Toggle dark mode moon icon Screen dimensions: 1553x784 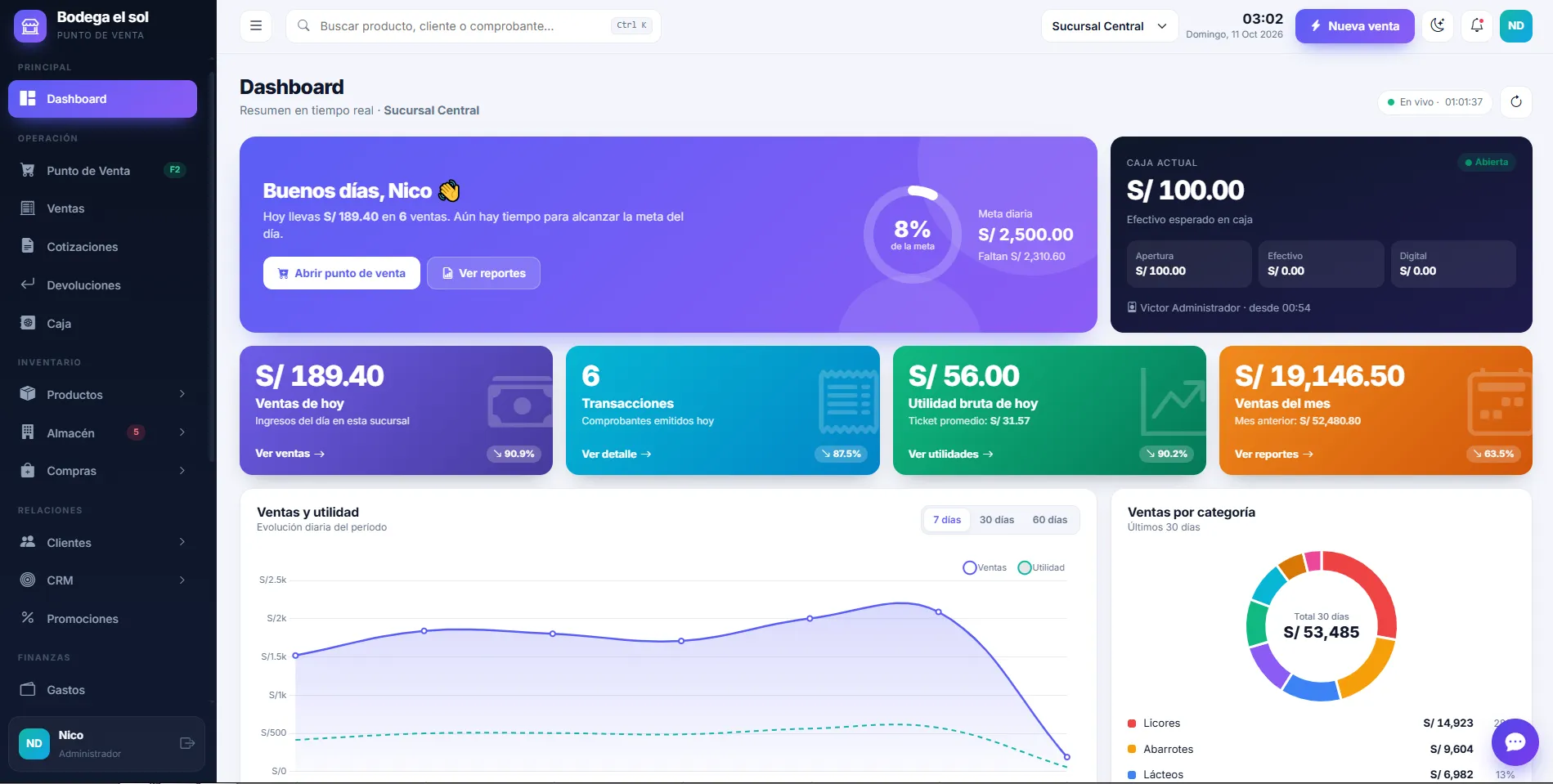1437,25
